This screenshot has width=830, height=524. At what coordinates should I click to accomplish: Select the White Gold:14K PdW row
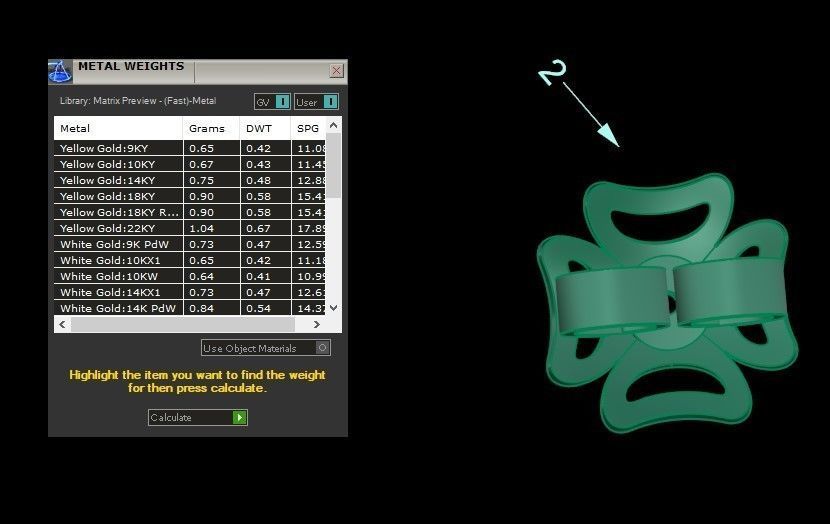pos(190,308)
